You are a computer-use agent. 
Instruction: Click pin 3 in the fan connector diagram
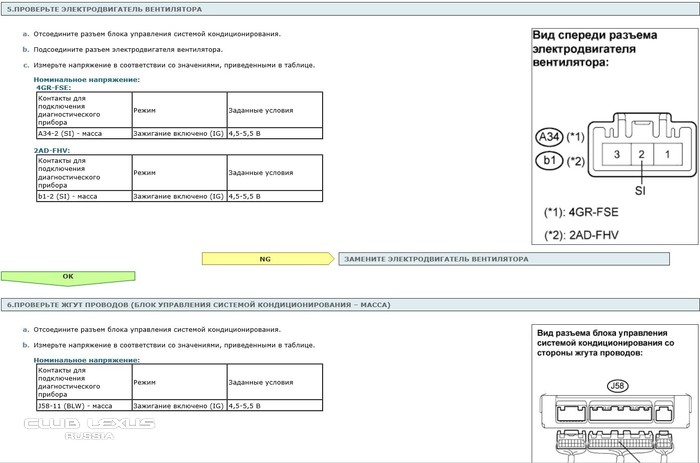(617, 154)
